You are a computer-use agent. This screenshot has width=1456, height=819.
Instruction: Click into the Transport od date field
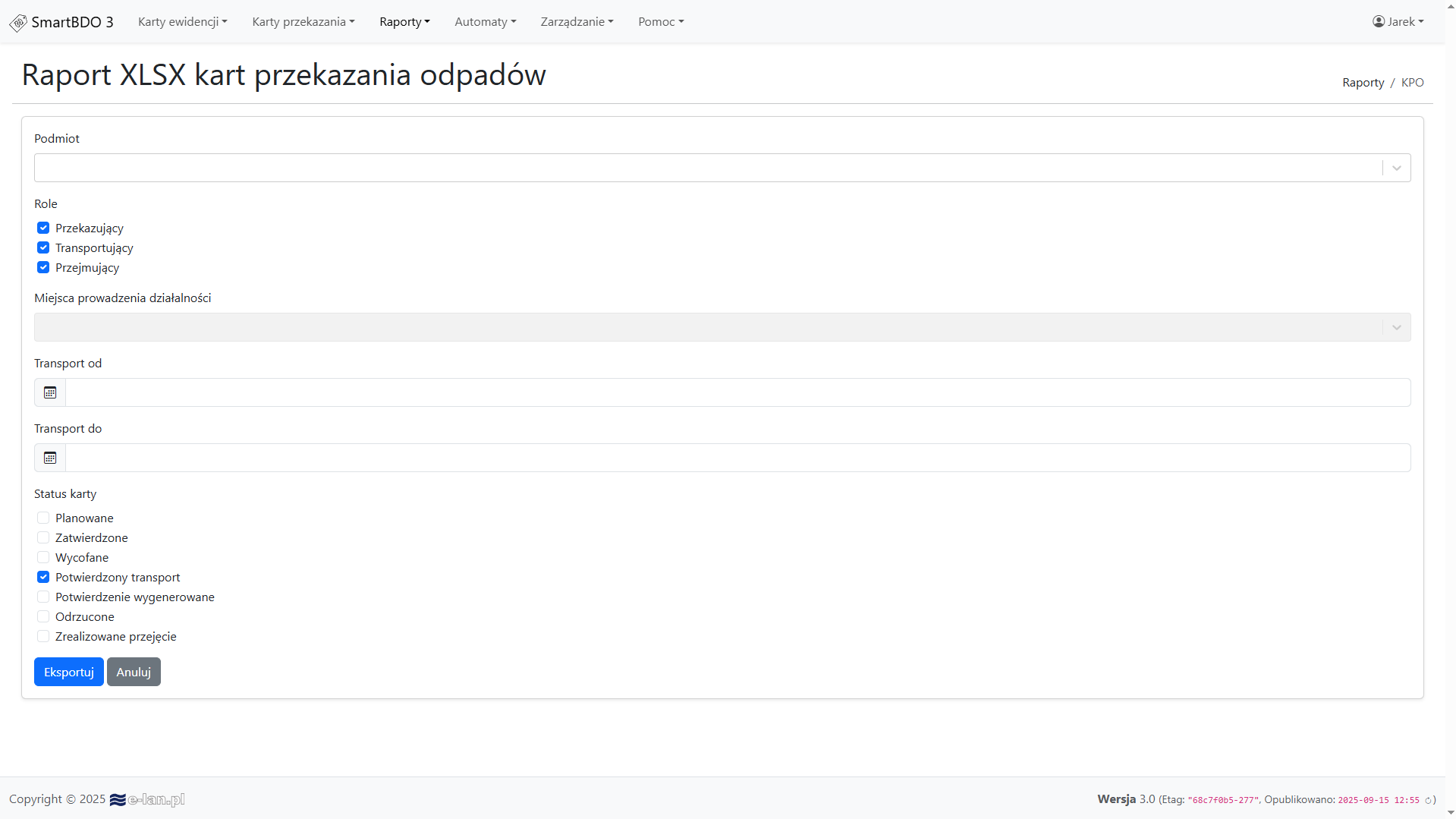[737, 392]
